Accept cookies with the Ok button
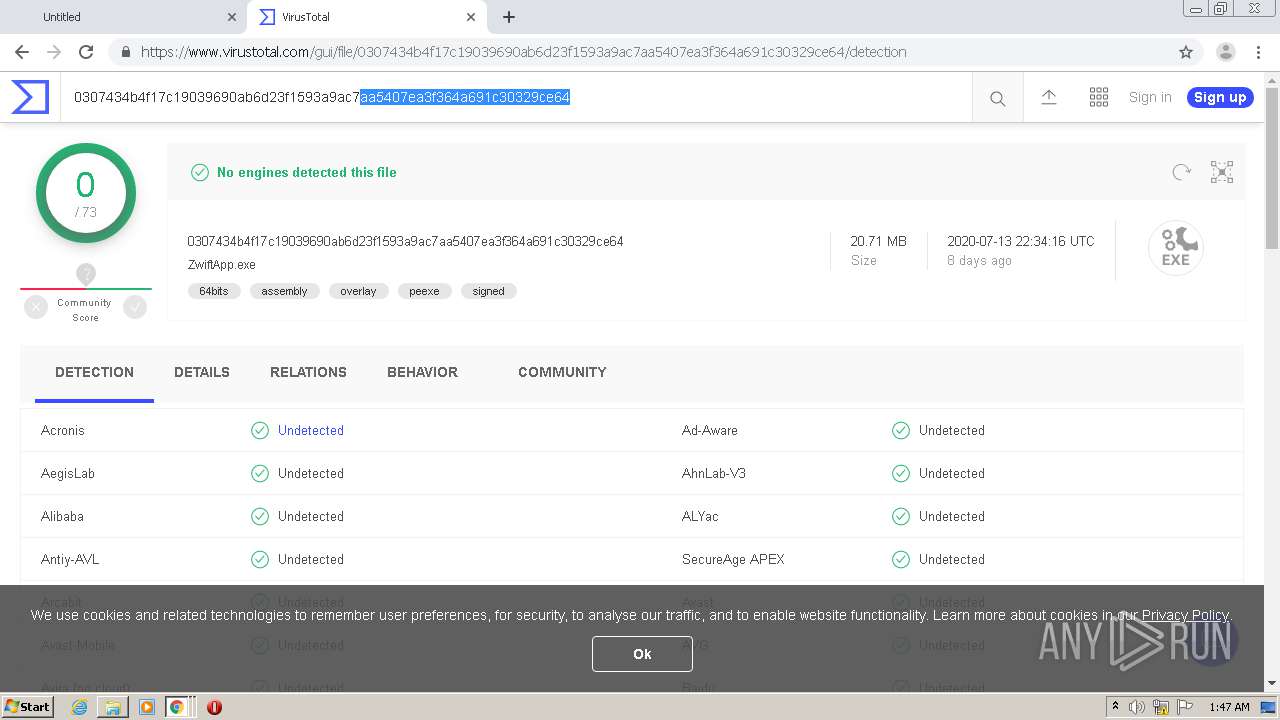This screenshot has height=720, width=1280. 642,654
